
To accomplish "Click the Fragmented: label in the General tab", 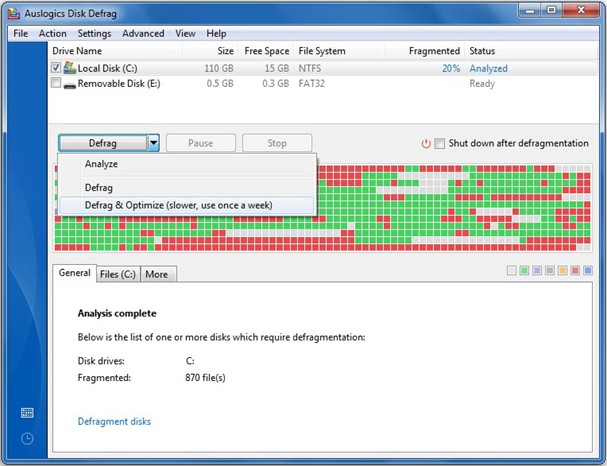I will [104, 378].
